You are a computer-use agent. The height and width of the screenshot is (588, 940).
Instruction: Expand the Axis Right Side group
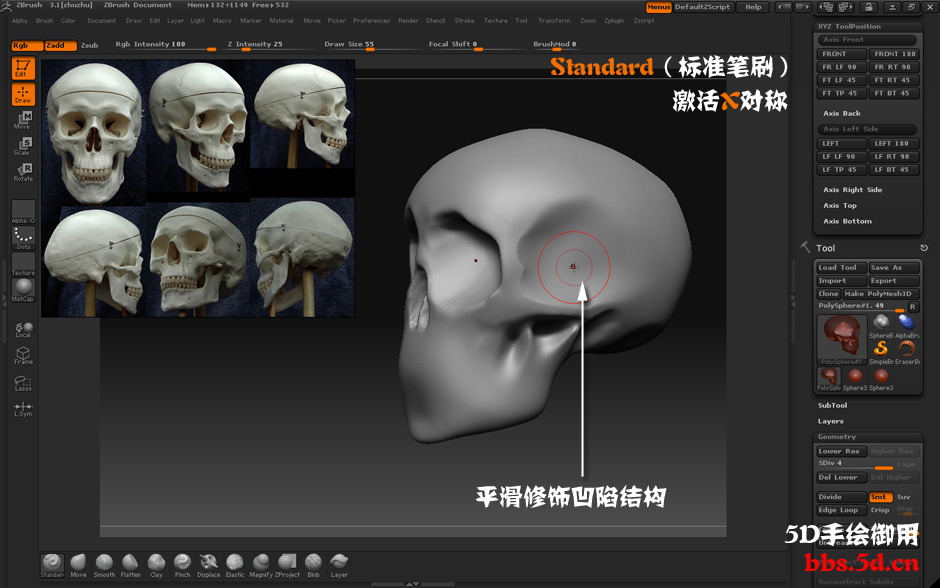pyautogui.click(x=852, y=190)
